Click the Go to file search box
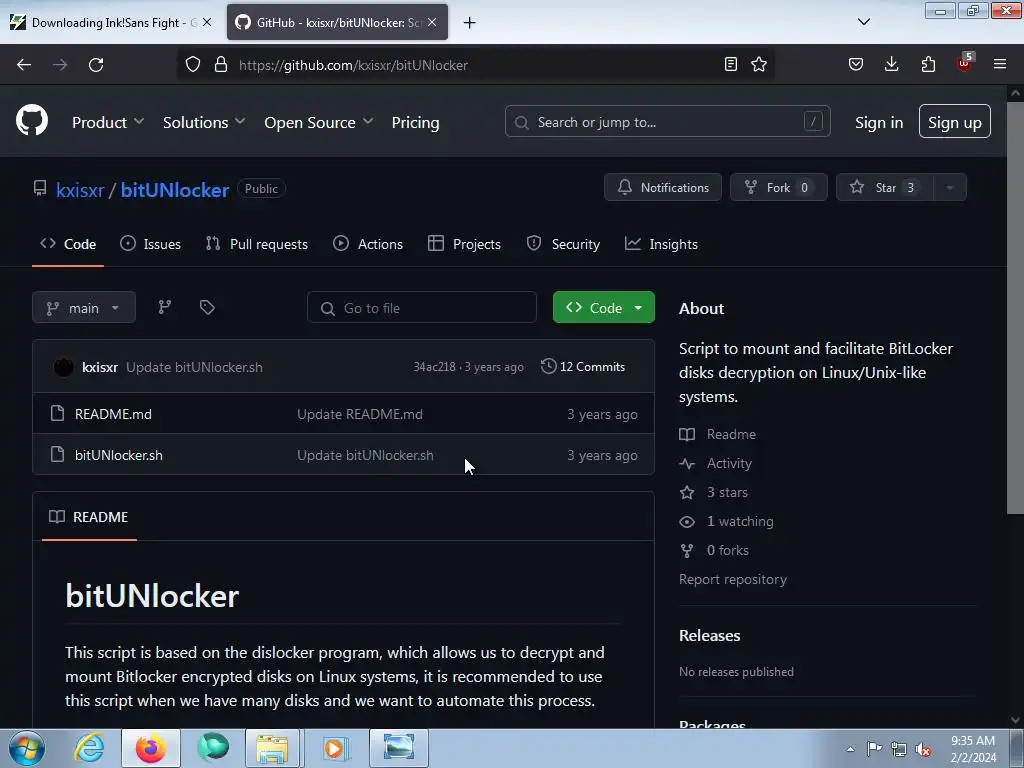Screen dimensions: 1024x768 (422, 308)
